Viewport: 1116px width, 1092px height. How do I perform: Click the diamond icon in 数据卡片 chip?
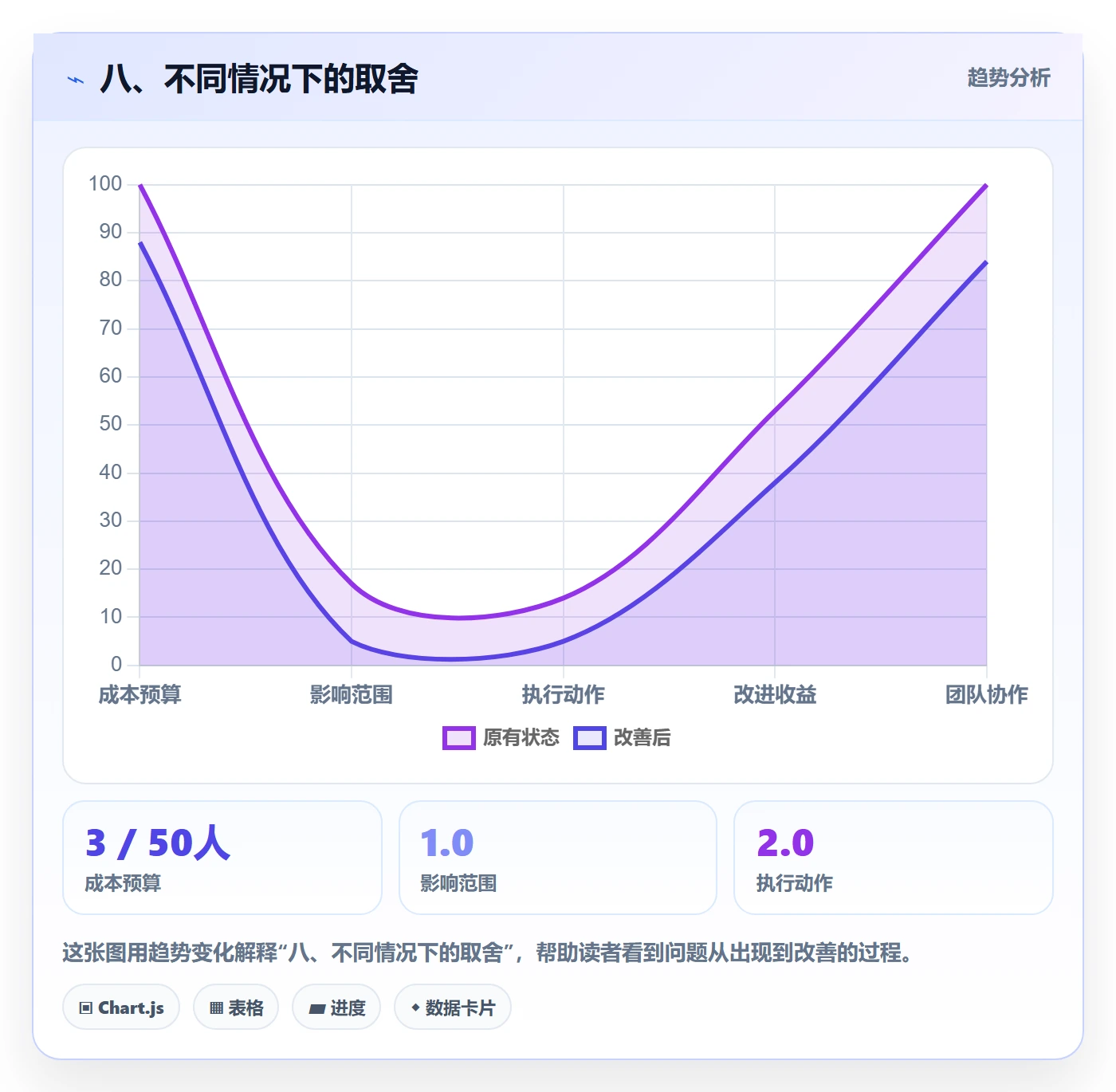(415, 1008)
